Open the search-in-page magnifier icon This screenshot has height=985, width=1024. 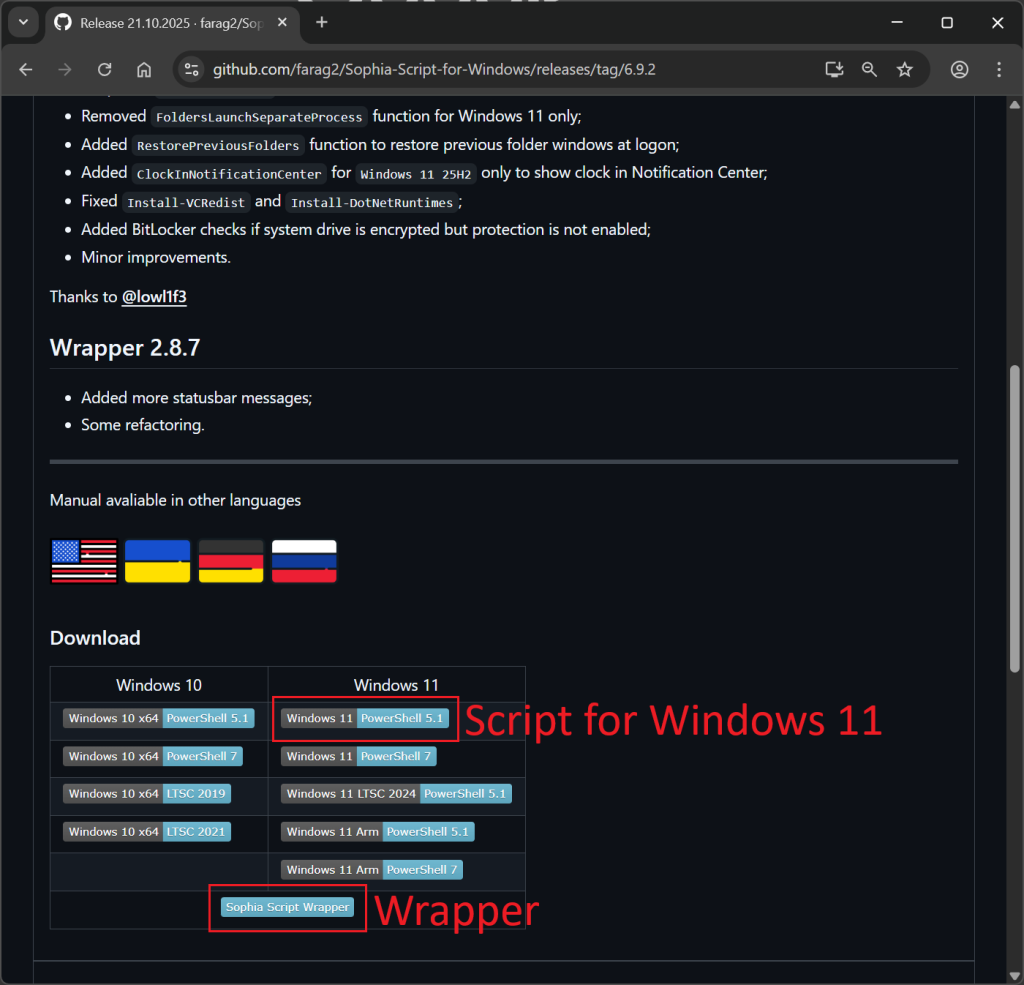(869, 69)
